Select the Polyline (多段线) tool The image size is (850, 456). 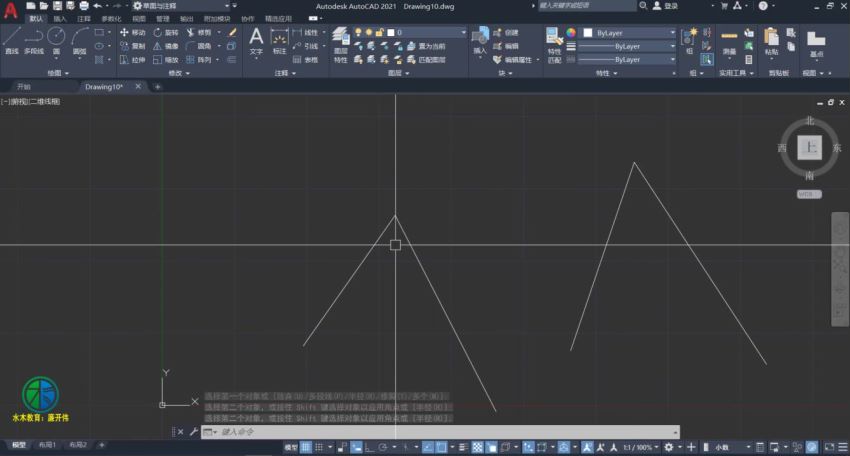click(x=34, y=41)
